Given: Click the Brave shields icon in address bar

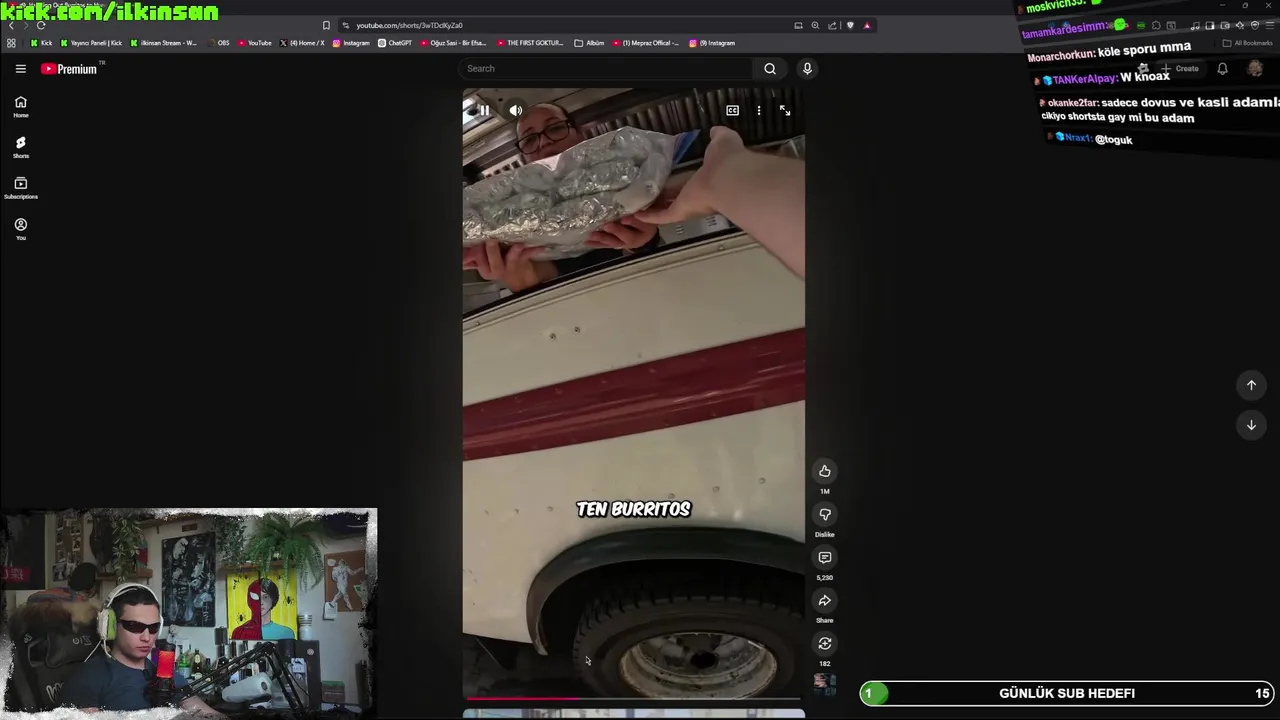Looking at the screenshot, I should (850, 25).
